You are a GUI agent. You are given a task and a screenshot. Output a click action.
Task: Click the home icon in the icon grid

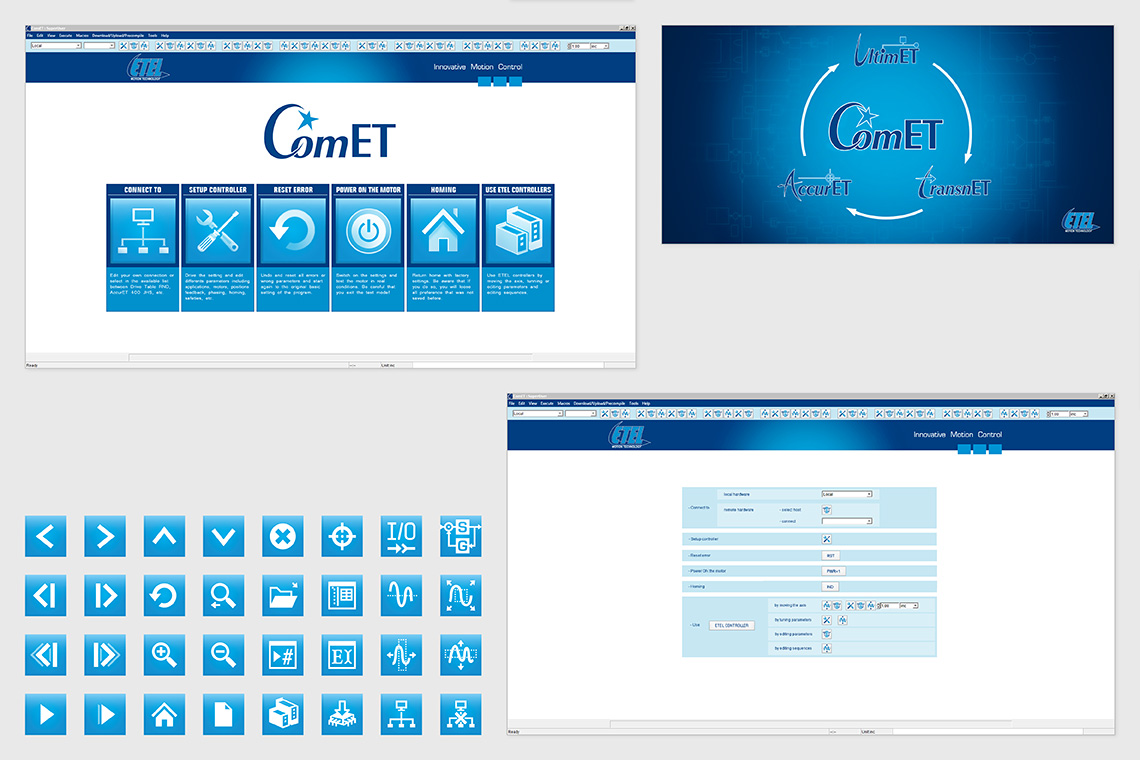tap(164, 714)
